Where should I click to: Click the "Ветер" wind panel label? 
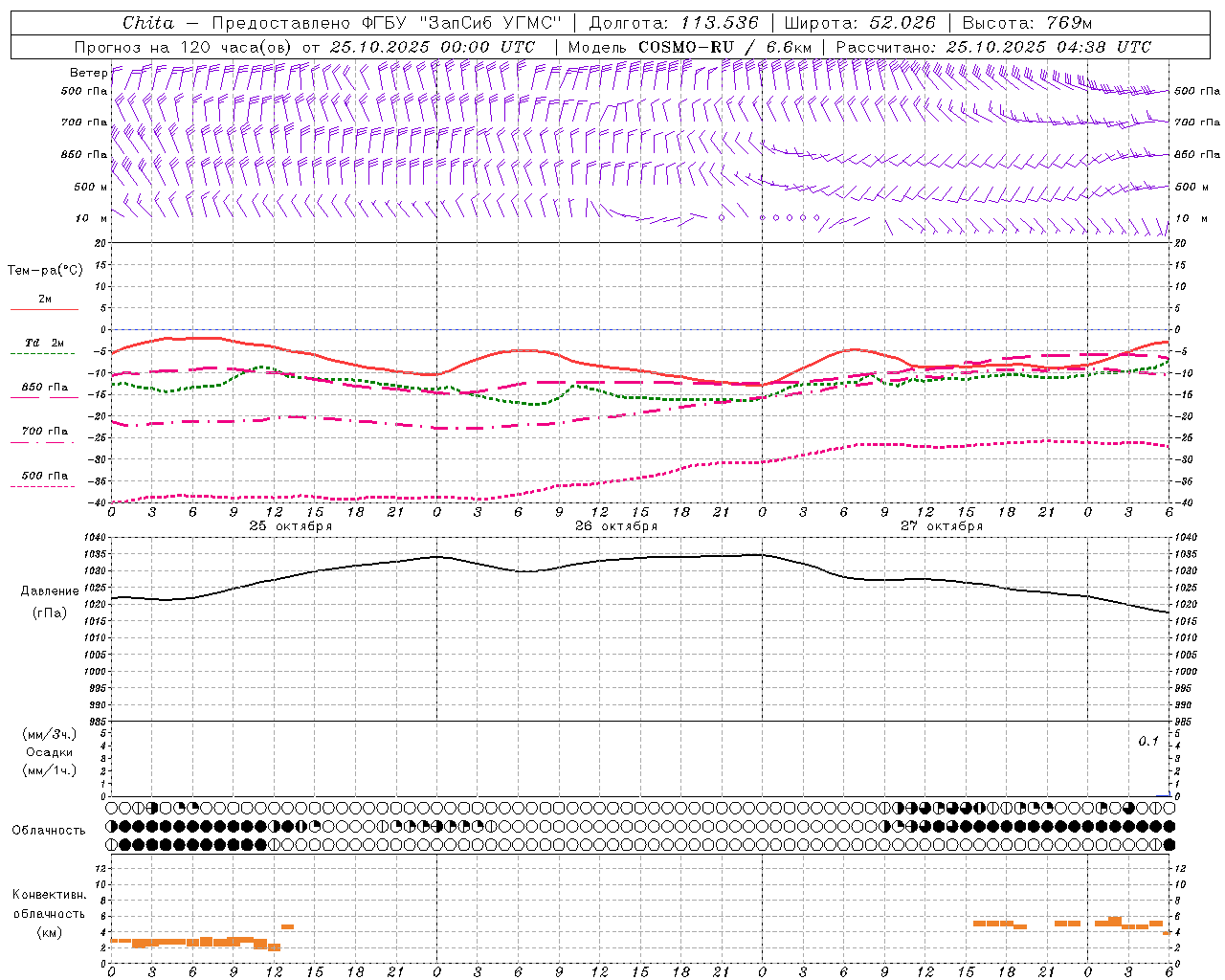tap(88, 73)
